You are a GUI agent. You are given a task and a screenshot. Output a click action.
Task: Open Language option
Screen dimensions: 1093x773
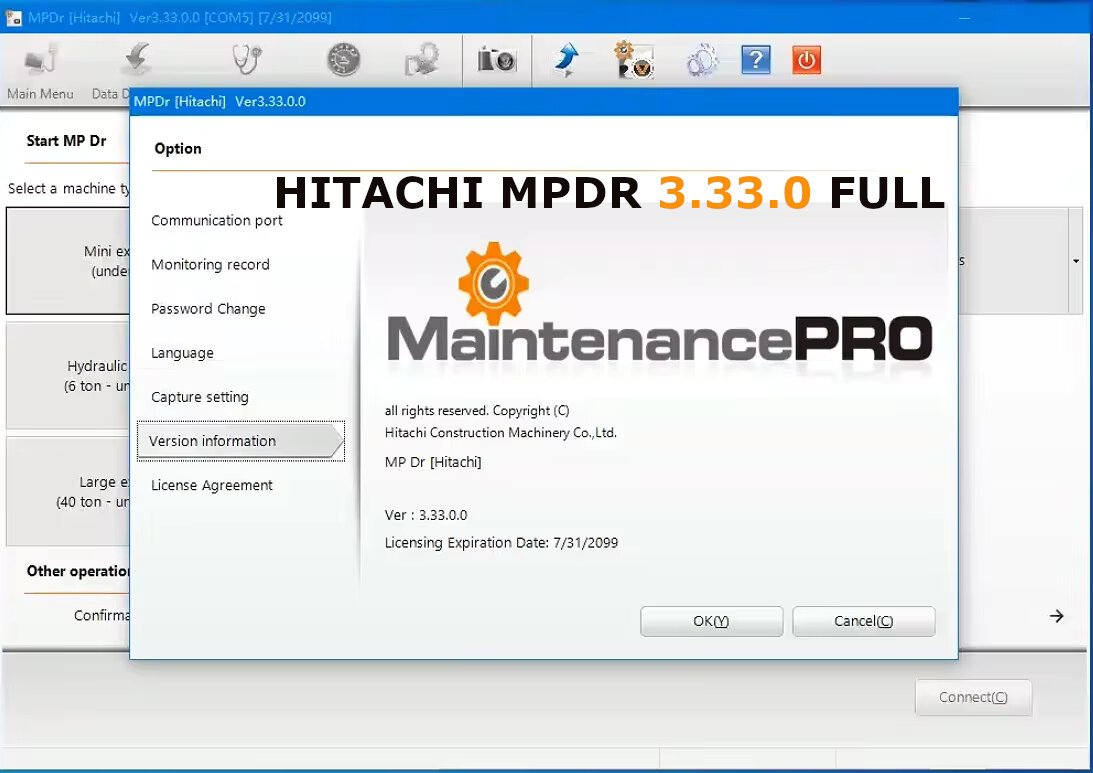point(182,353)
